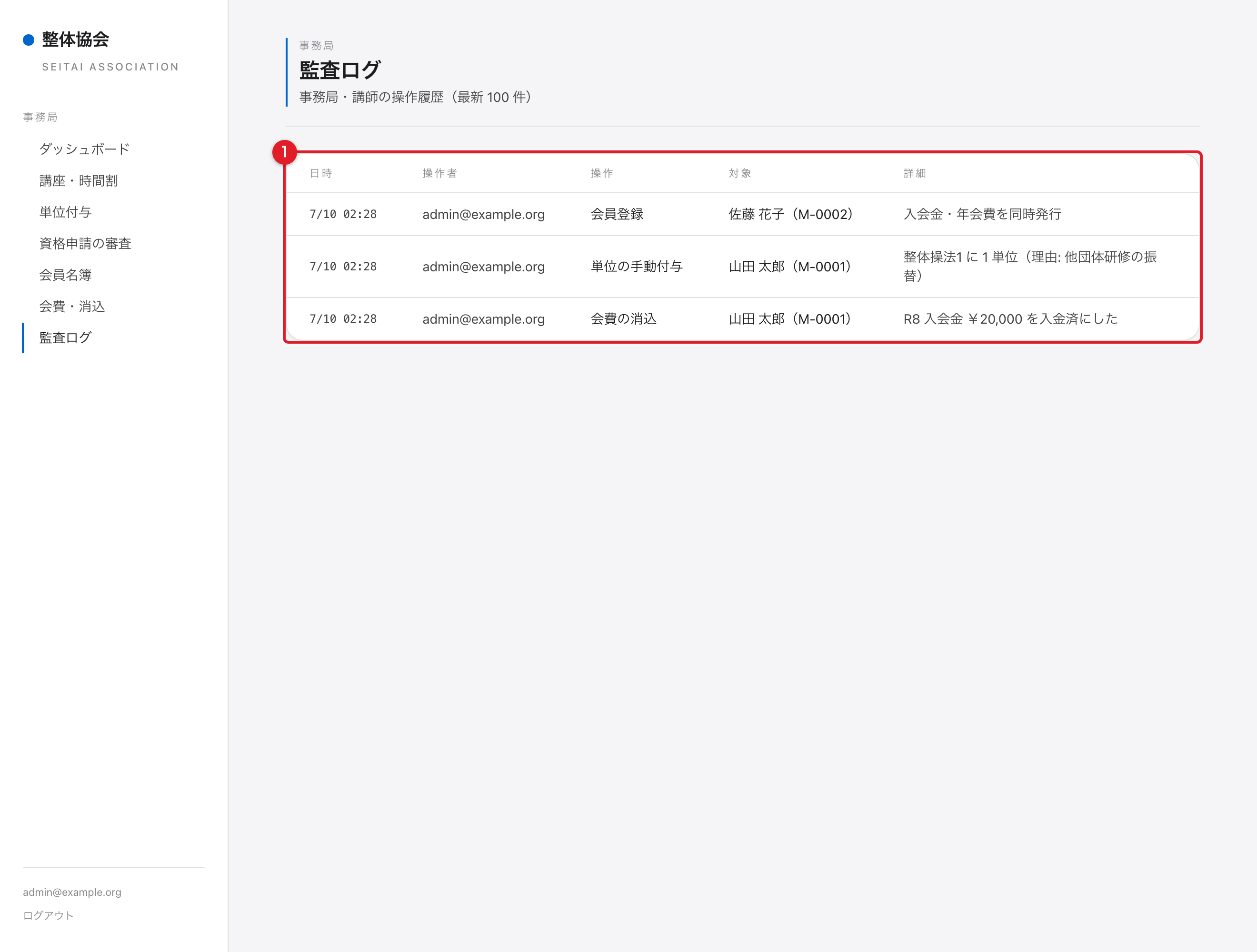This screenshot has height=952, width=1257.
Task: Click the 会員登録 operation cell
Action: pyautogui.click(x=617, y=214)
